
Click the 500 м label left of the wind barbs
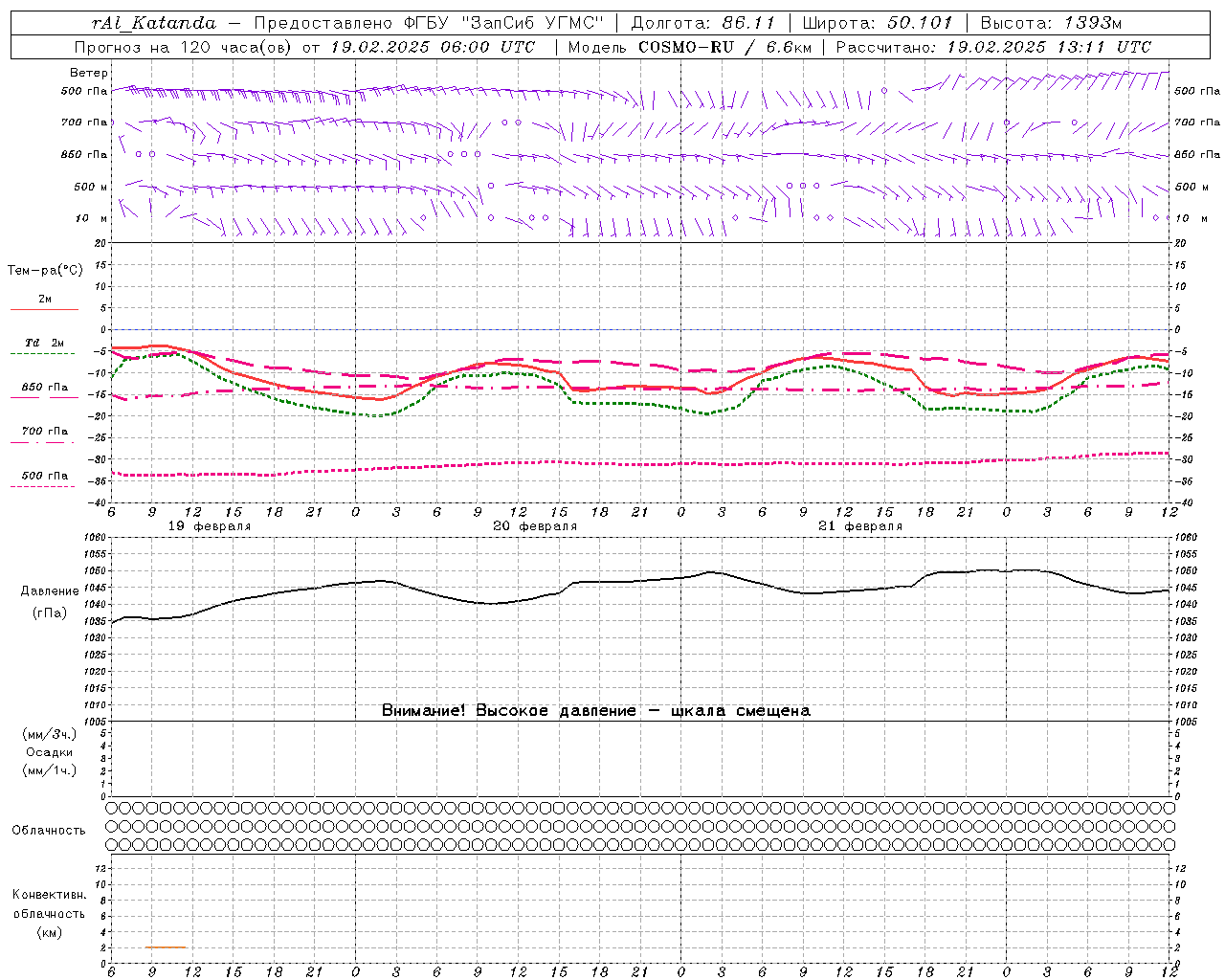[x=91, y=187]
